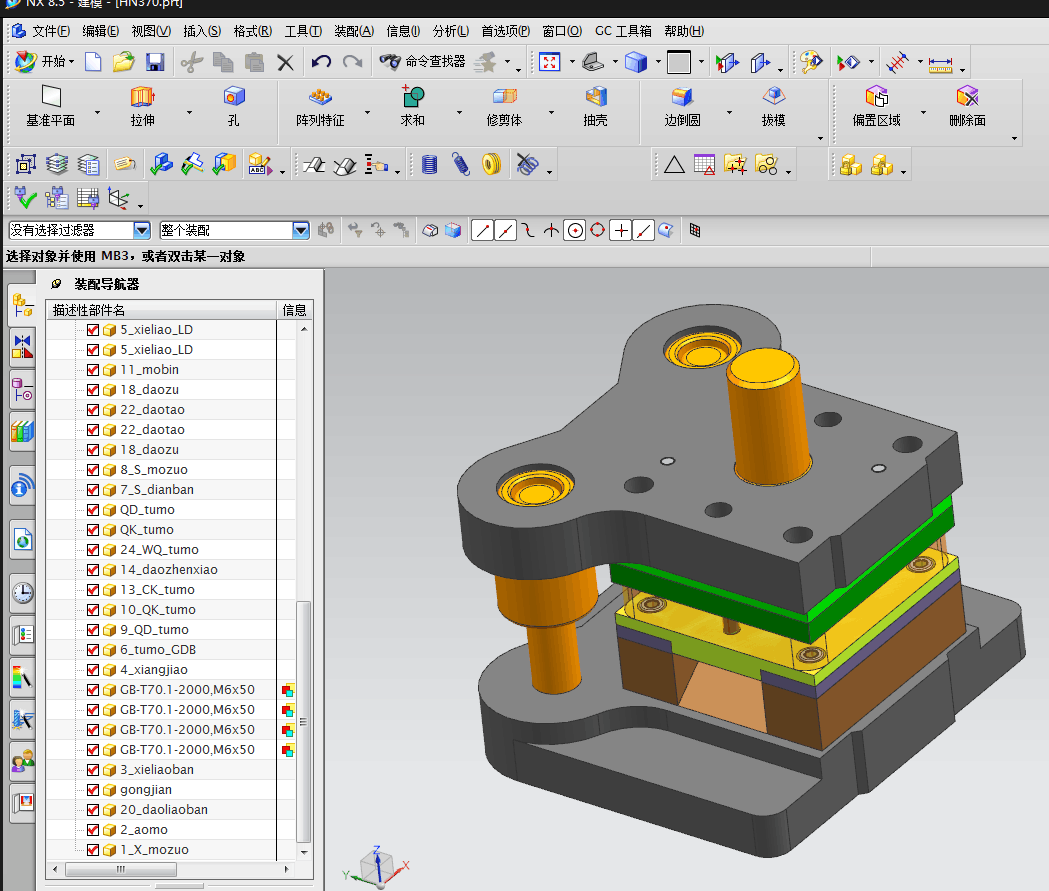This screenshot has height=891, width=1049.
Task: Select the Unite (求和) tool
Action: click(413, 107)
